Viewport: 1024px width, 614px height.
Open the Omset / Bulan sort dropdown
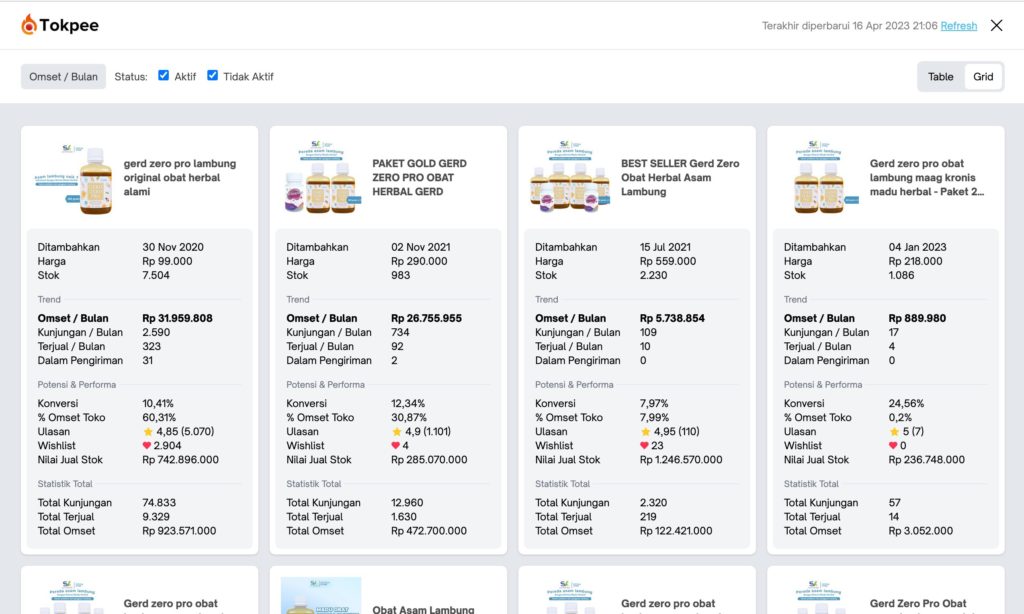(x=63, y=77)
